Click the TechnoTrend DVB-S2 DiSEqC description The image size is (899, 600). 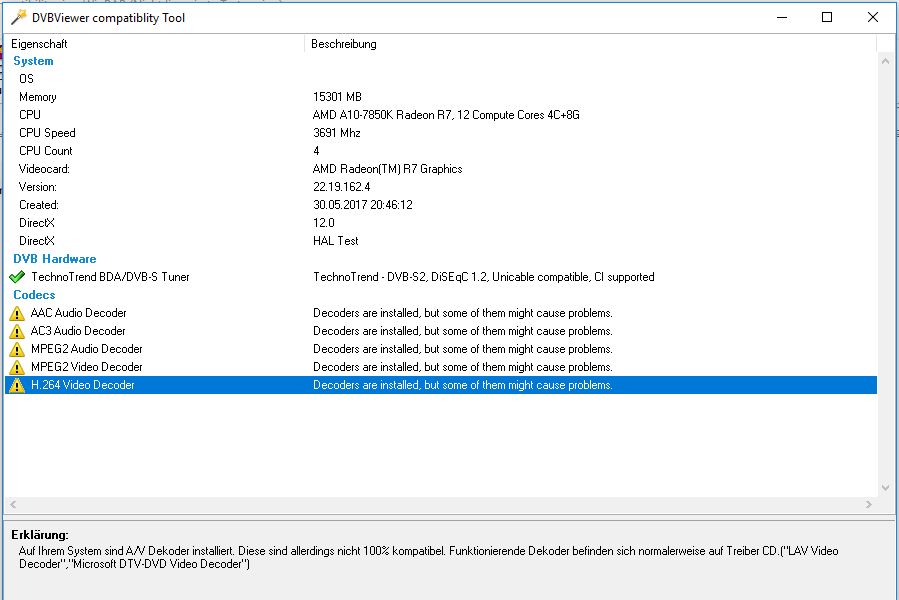(x=483, y=277)
